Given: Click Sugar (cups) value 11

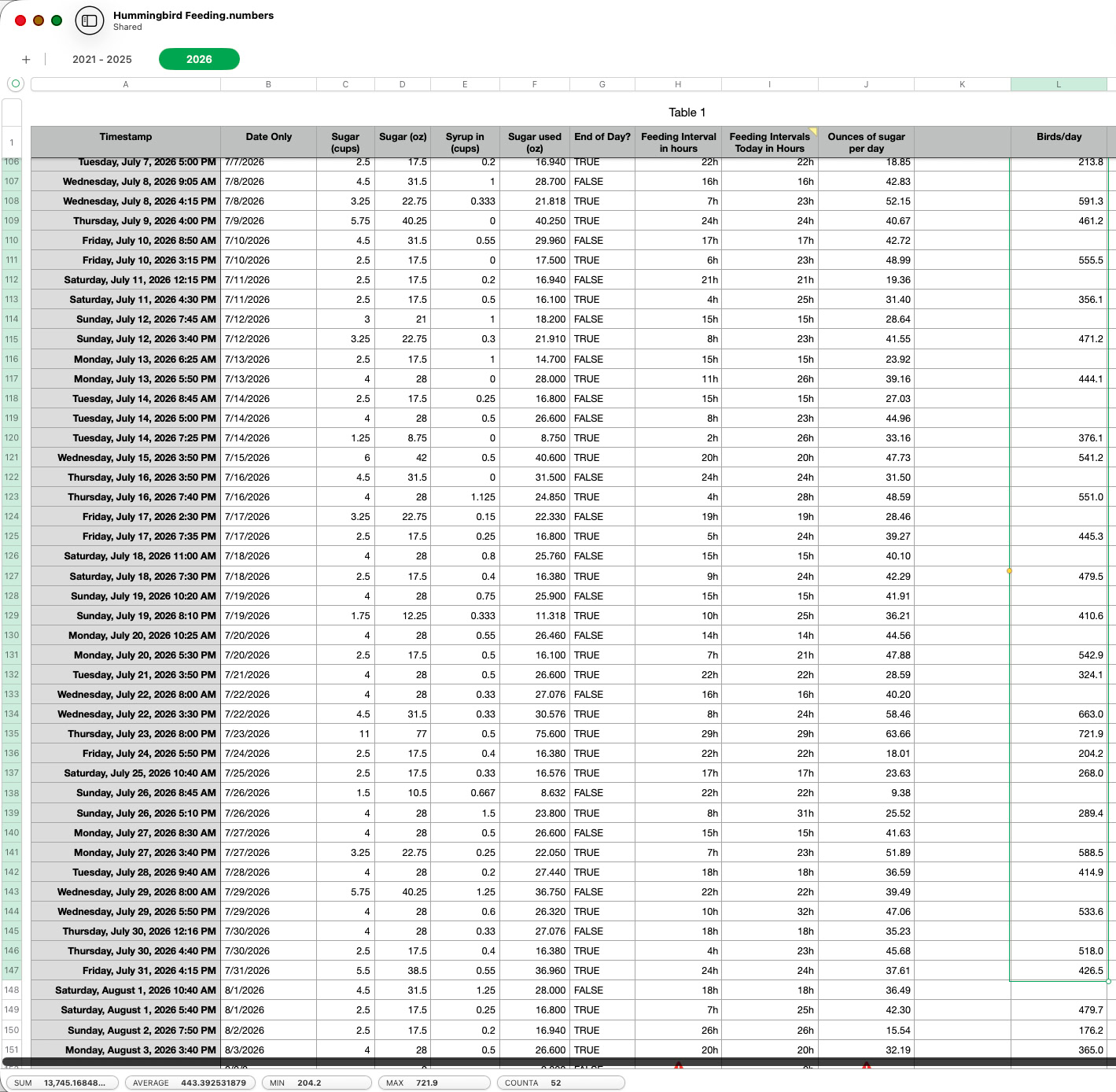Looking at the screenshot, I should click(345, 733).
